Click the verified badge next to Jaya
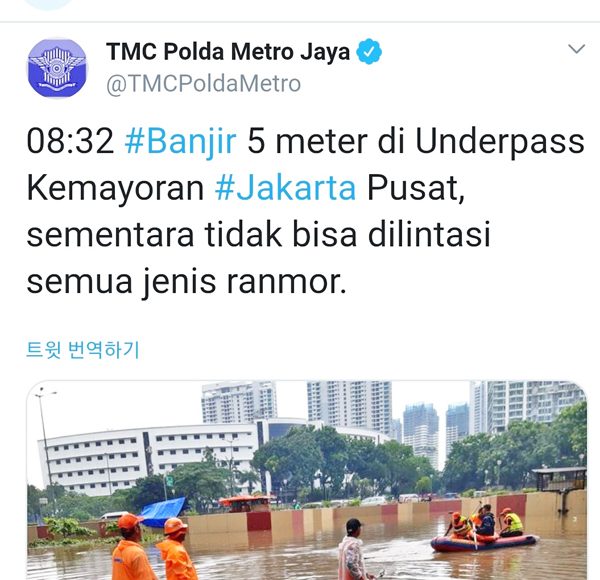 point(369,52)
